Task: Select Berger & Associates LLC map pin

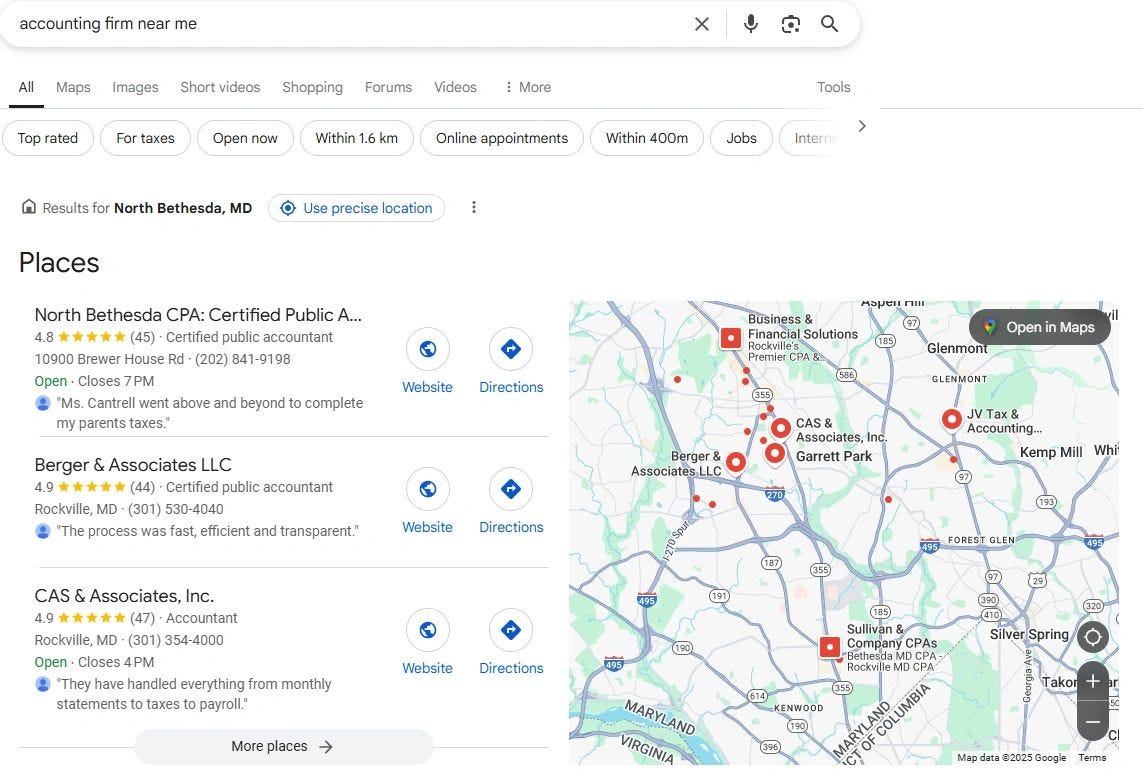Action: [736, 463]
